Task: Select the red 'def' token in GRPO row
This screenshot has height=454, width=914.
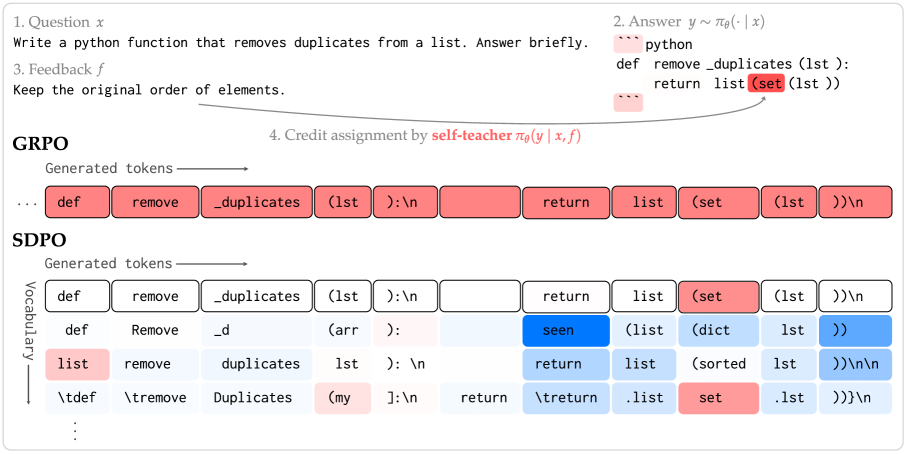Action: point(78,202)
